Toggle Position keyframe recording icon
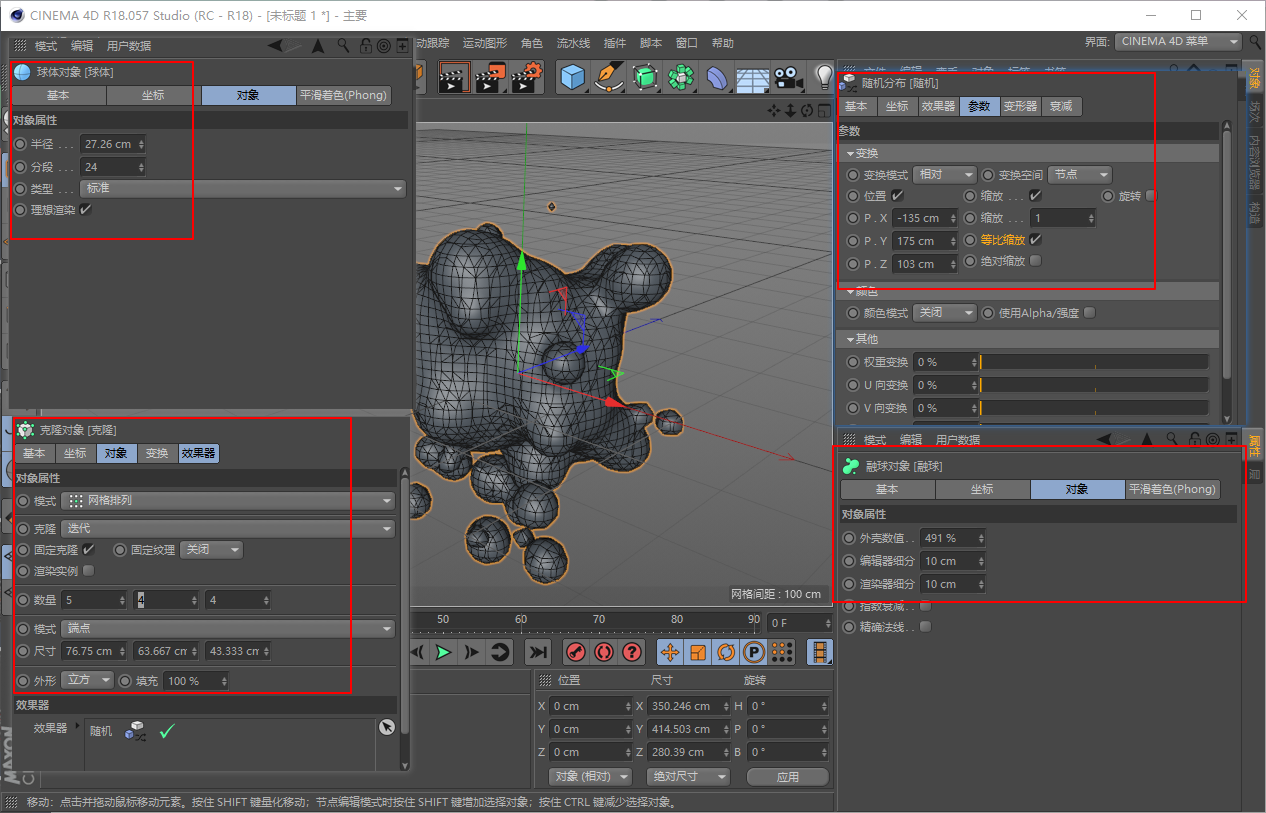Viewport: 1266px width, 813px height. pos(669,653)
